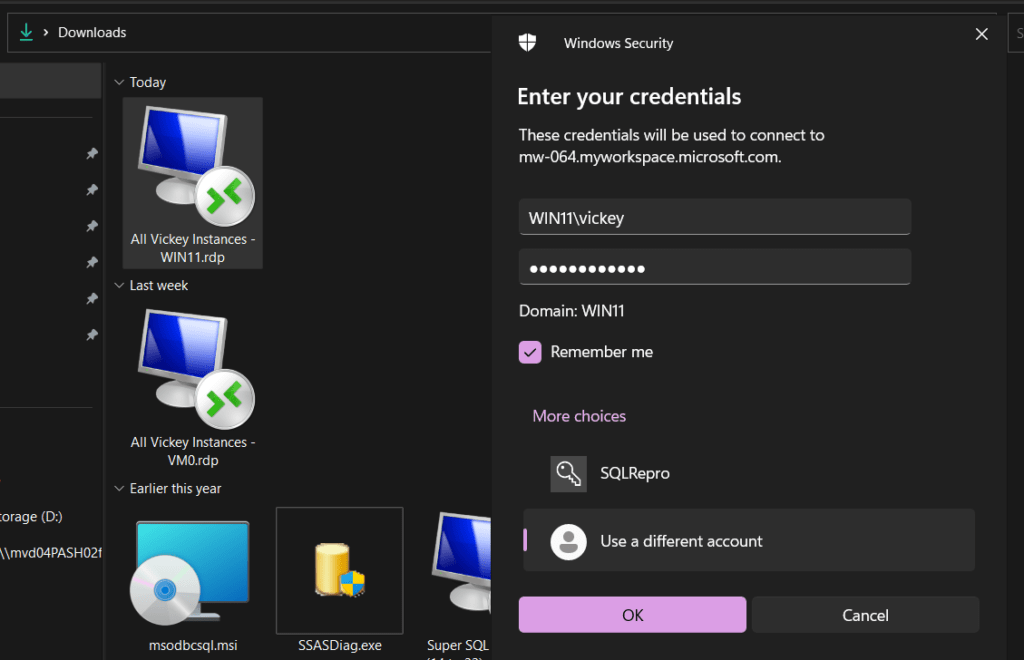
Task: Click the All Vickey Instances - WIN11.rdp filename
Action: coord(193,248)
